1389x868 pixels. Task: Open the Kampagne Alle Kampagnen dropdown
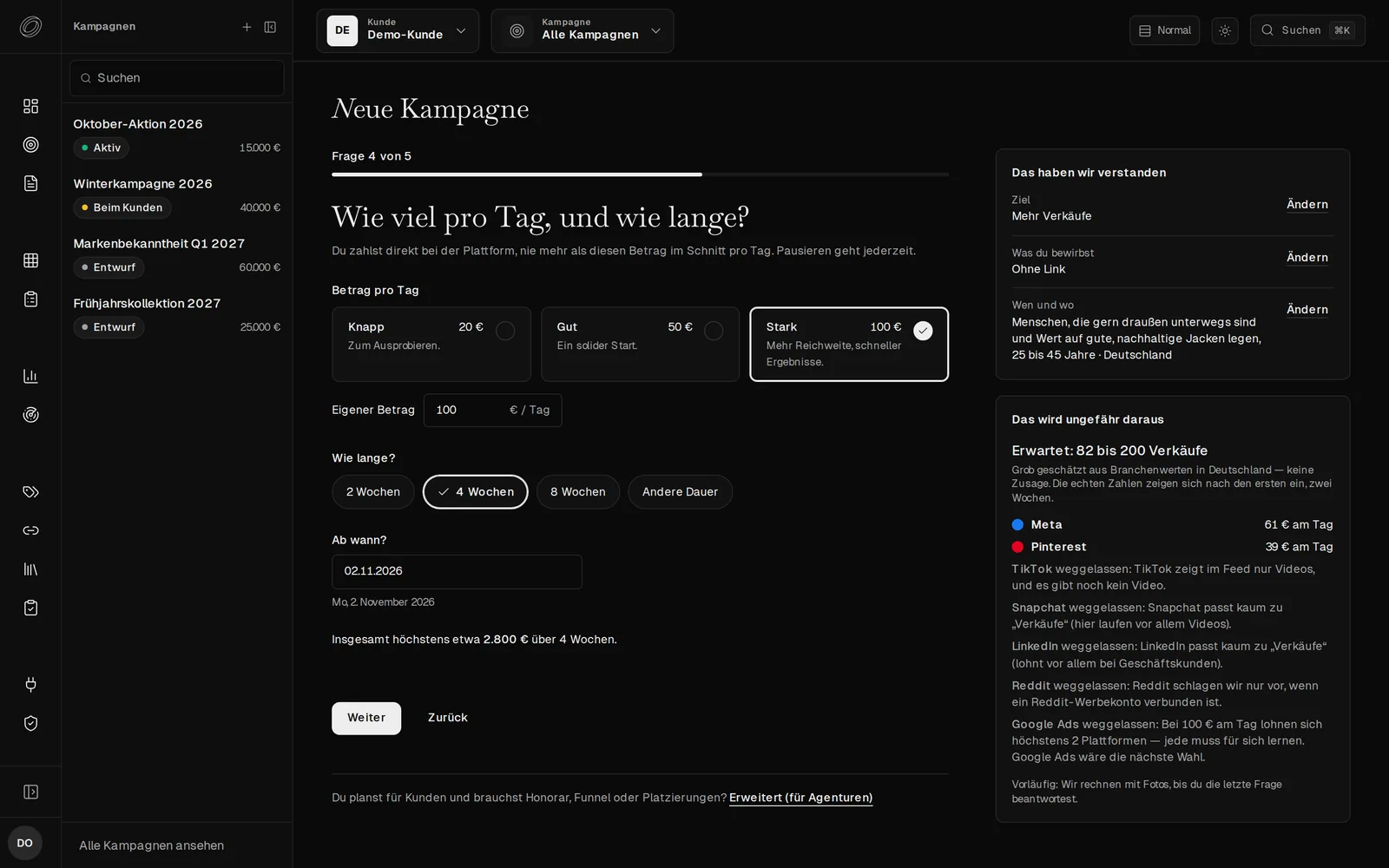coord(583,30)
